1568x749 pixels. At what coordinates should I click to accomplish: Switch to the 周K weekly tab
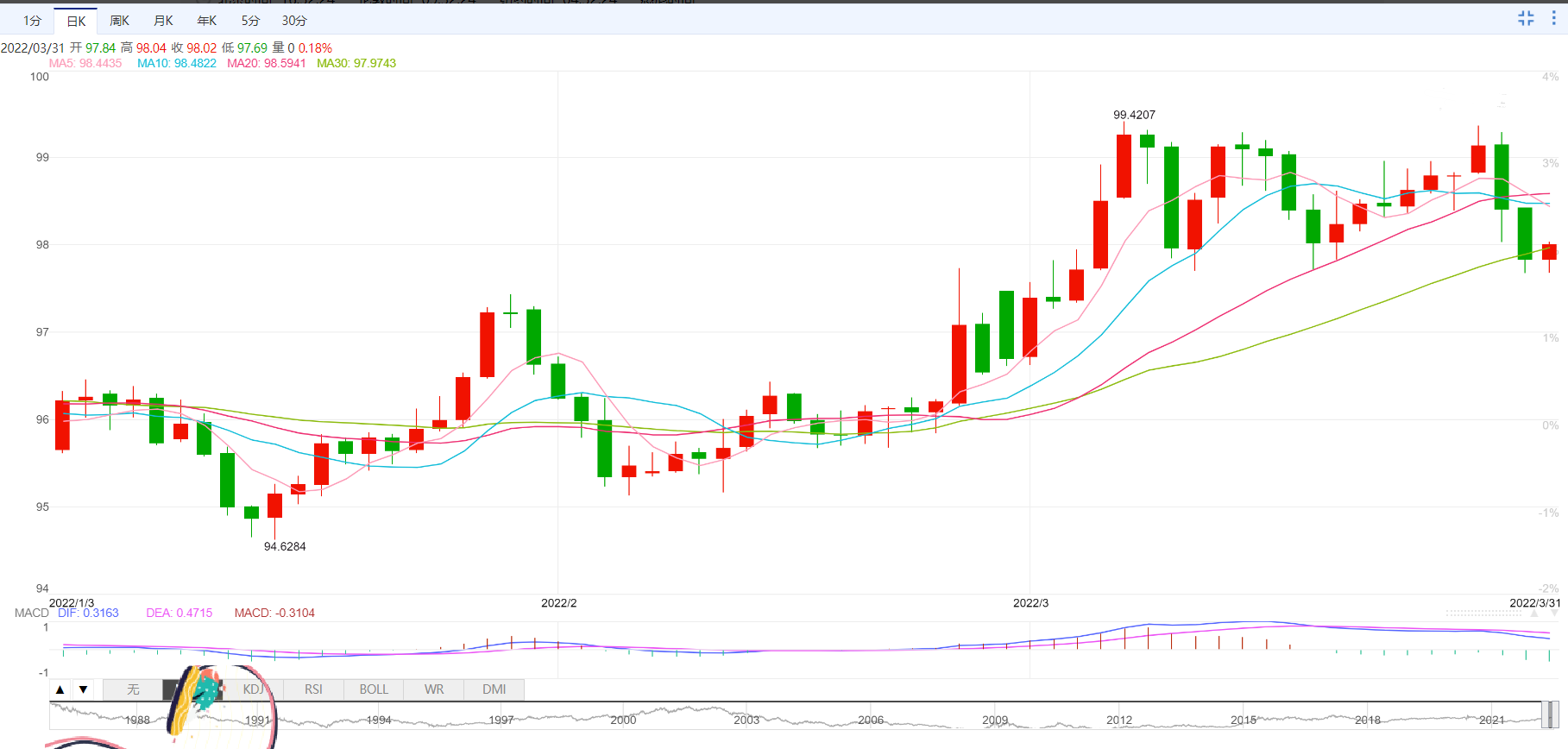pos(119,21)
